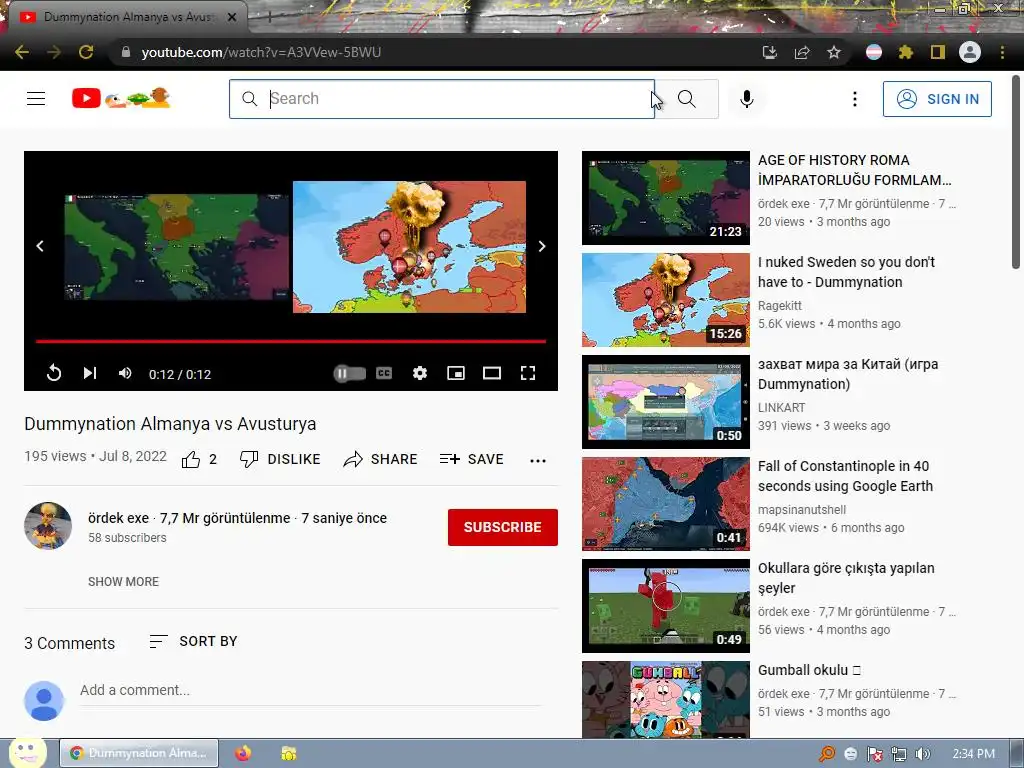Open the extensions puzzle icon
This screenshot has width=1024, height=768.
point(905,52)
